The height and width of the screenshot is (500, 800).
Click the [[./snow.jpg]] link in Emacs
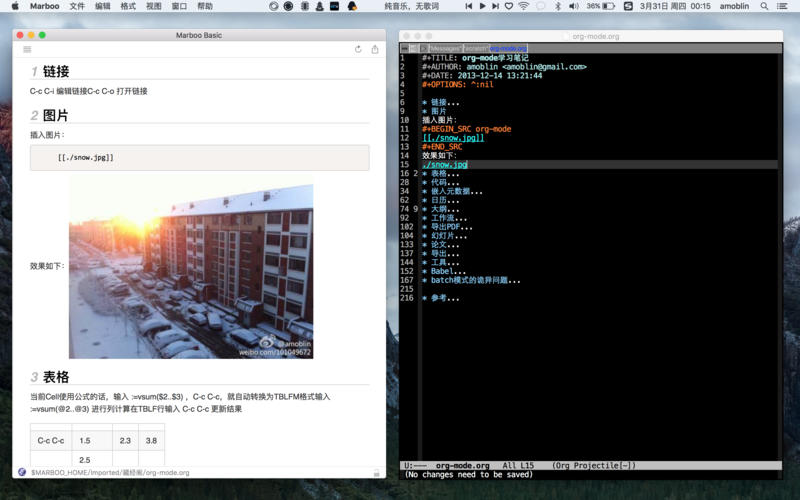click(x=453, y=138)
